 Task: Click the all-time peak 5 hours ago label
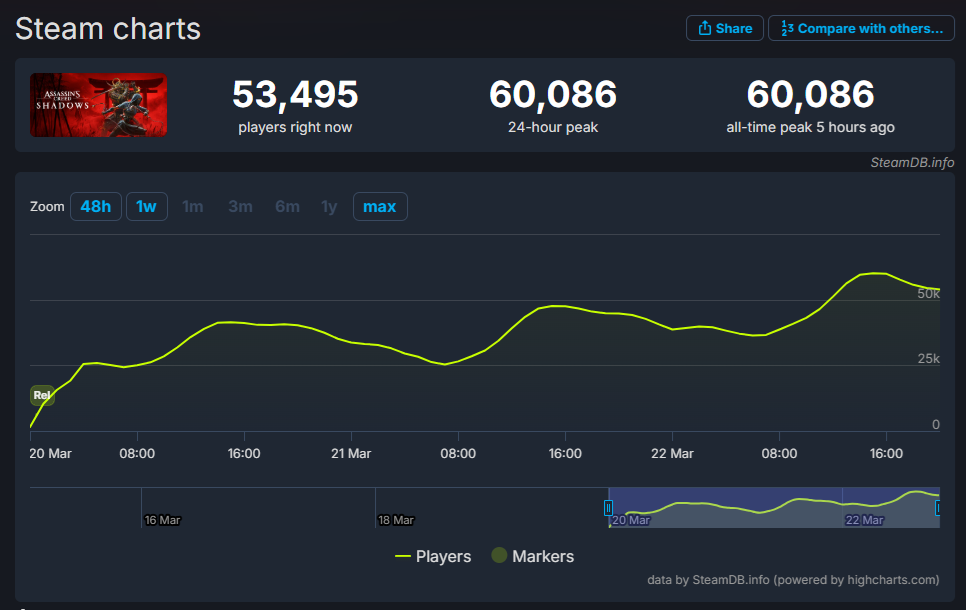pos(810,128)
